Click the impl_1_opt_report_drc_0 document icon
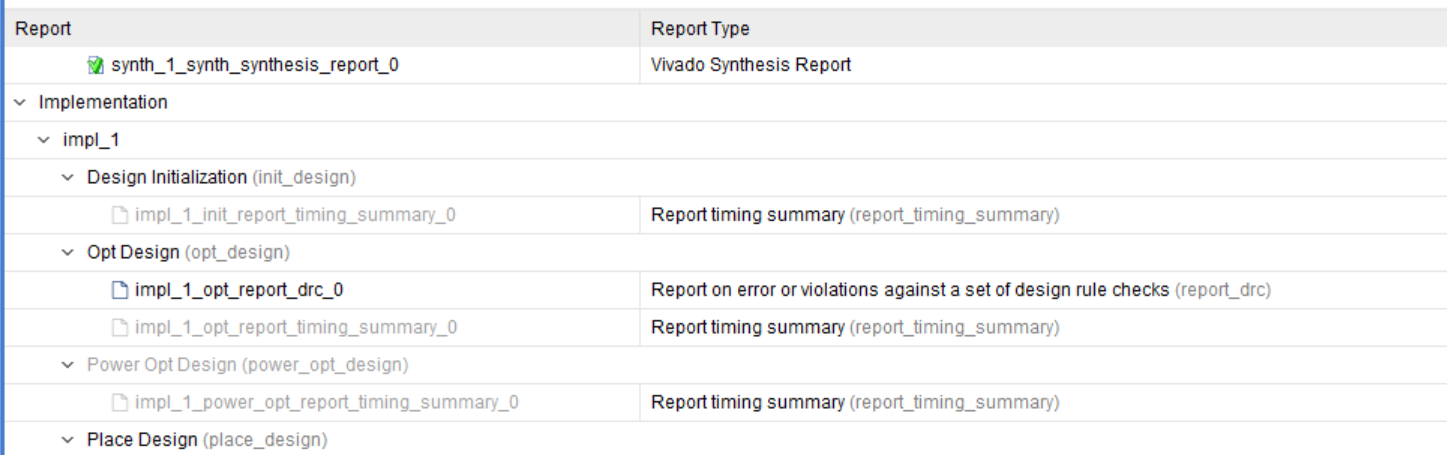 click(120, 290)
